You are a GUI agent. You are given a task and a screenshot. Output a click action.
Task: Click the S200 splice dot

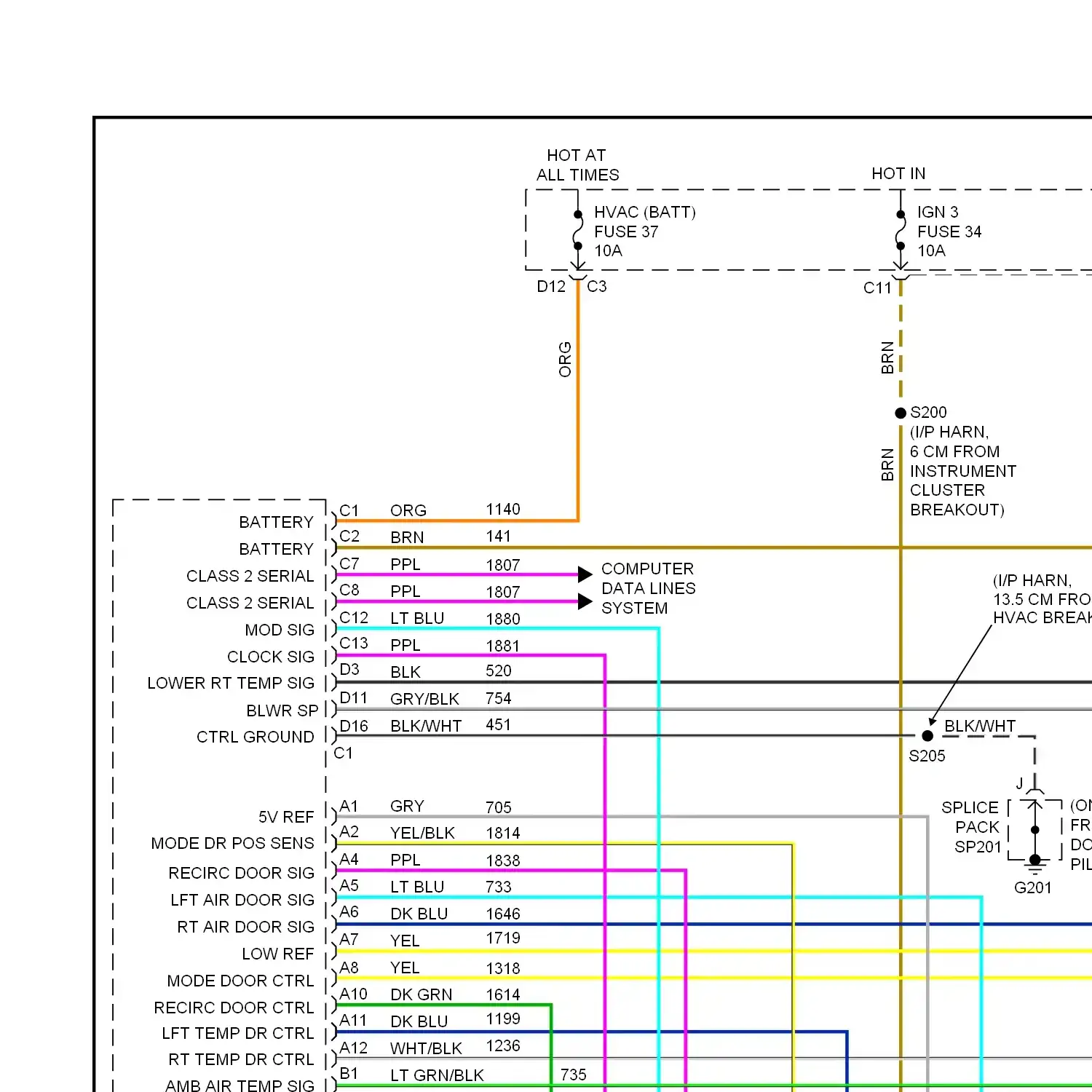901,413
